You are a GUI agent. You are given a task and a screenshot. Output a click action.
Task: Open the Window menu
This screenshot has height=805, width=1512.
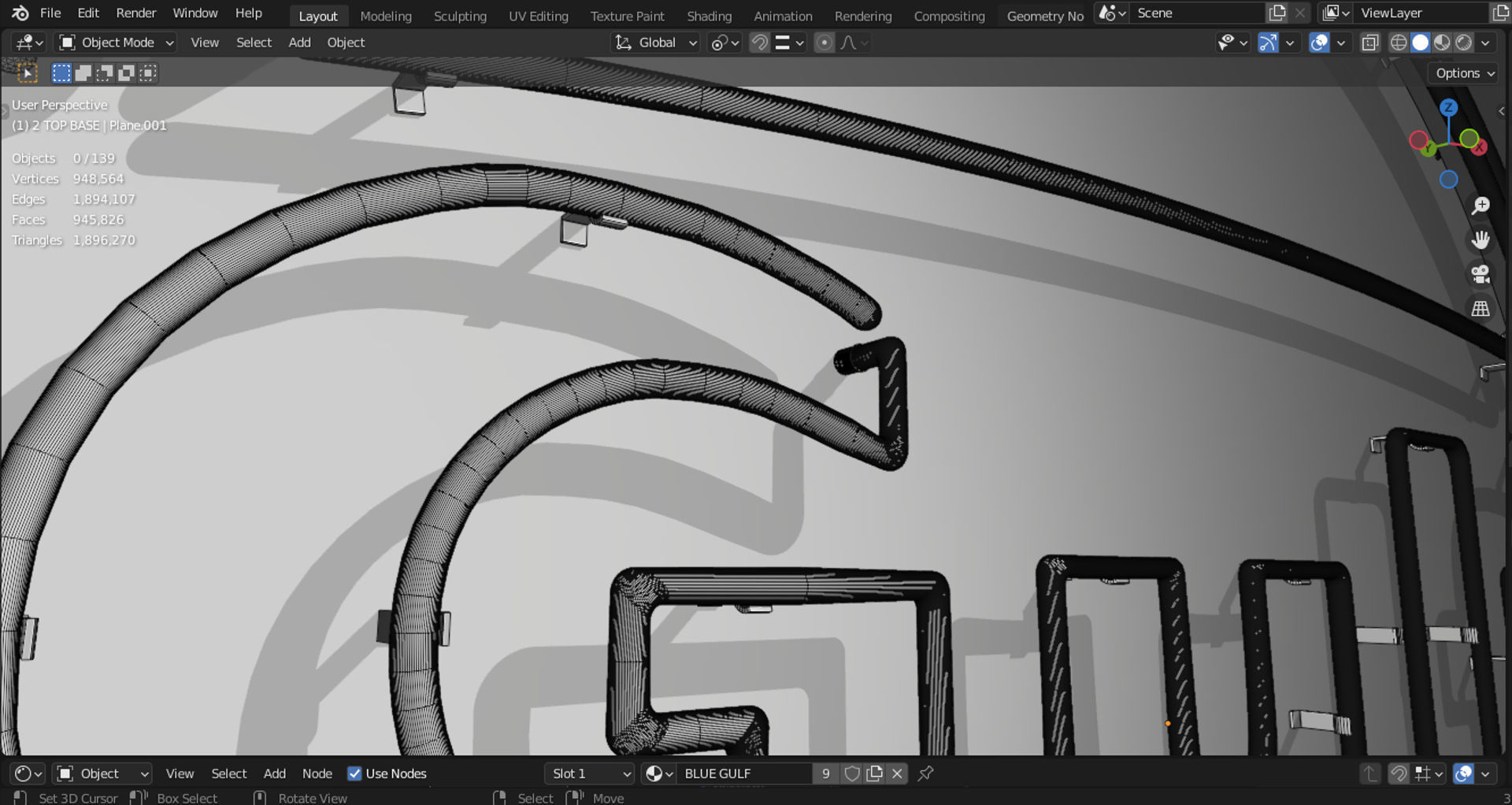[195, 13]
